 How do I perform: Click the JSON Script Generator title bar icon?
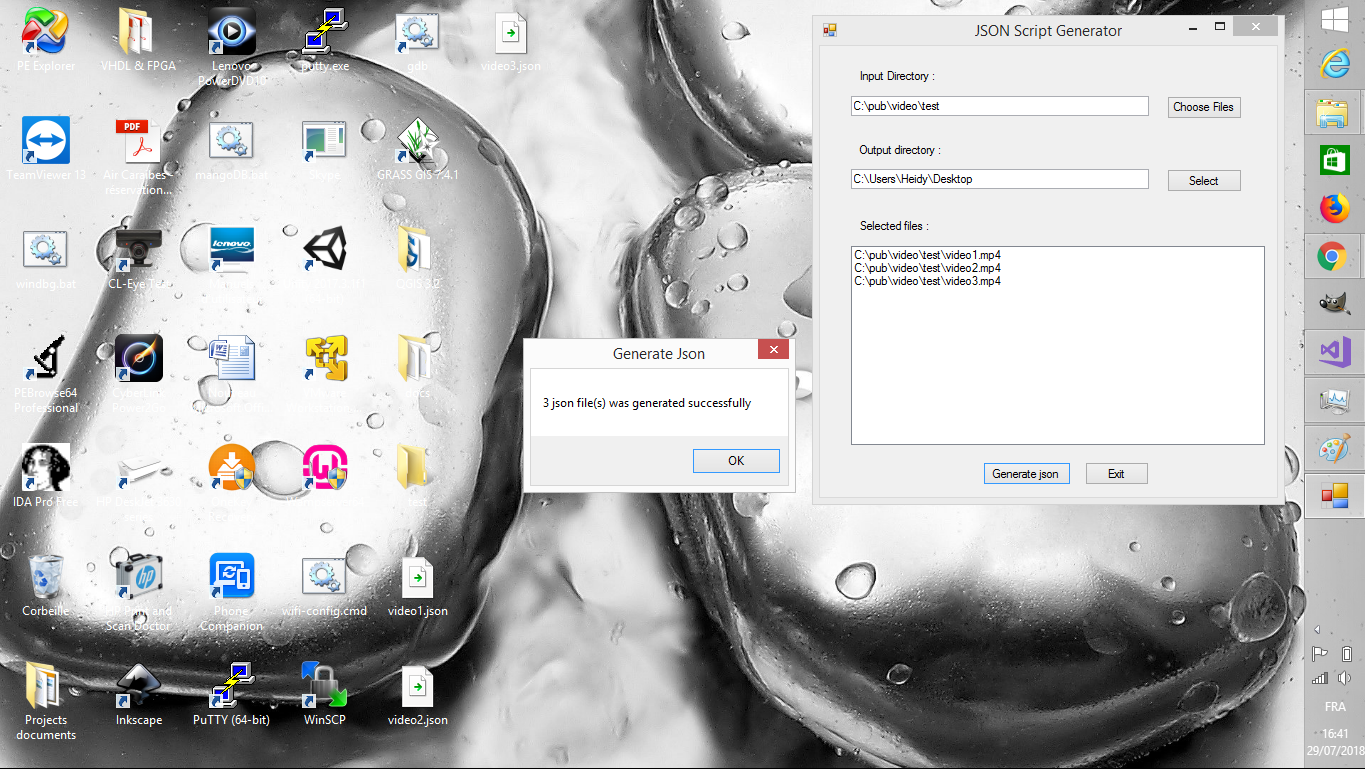click(x=829, y=30)
